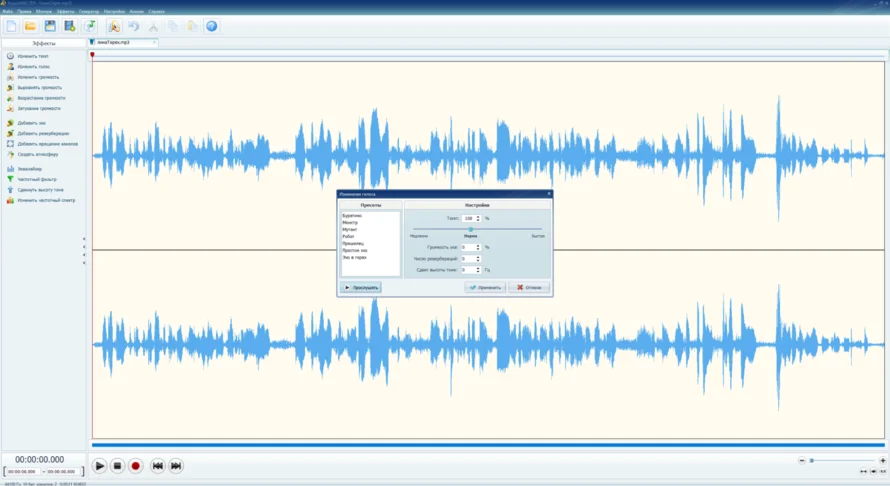This screenshot has height=486, width=890.
Task: Open the Эффекты menu in the menu bar
Action: click(64, 11)
